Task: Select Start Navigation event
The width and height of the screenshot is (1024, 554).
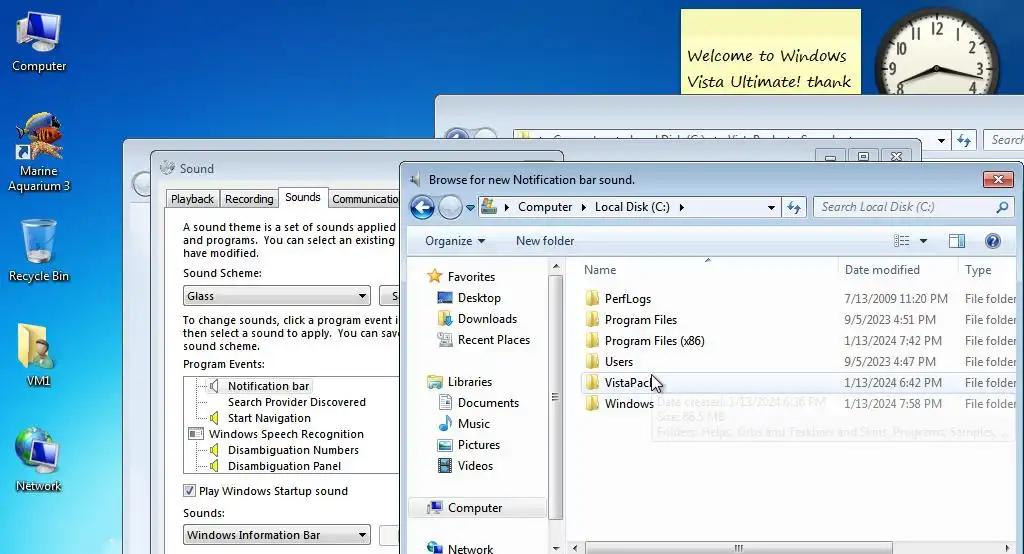Action: tap(269, 418)
